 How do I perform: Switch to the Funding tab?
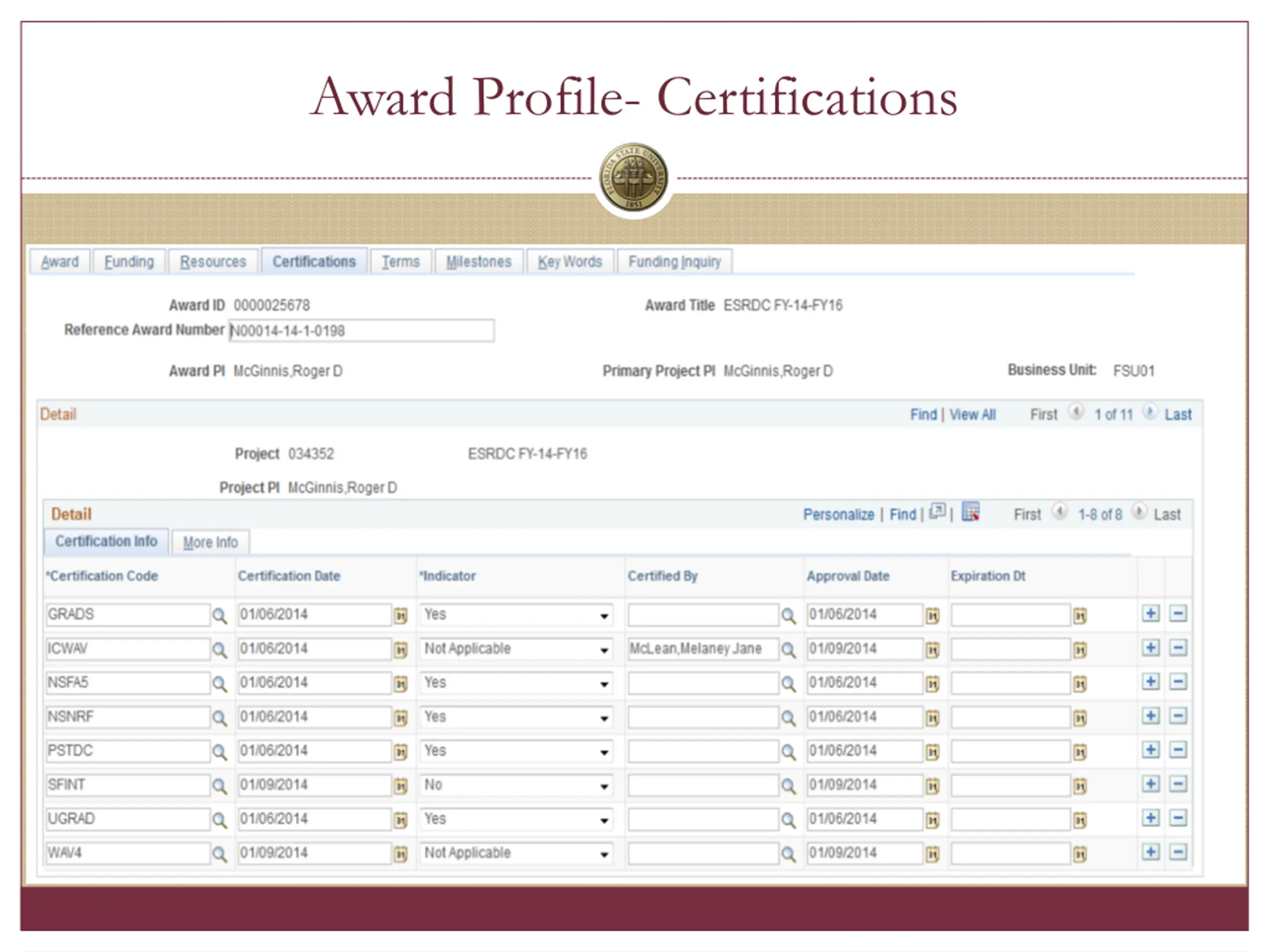click(129, 262)
